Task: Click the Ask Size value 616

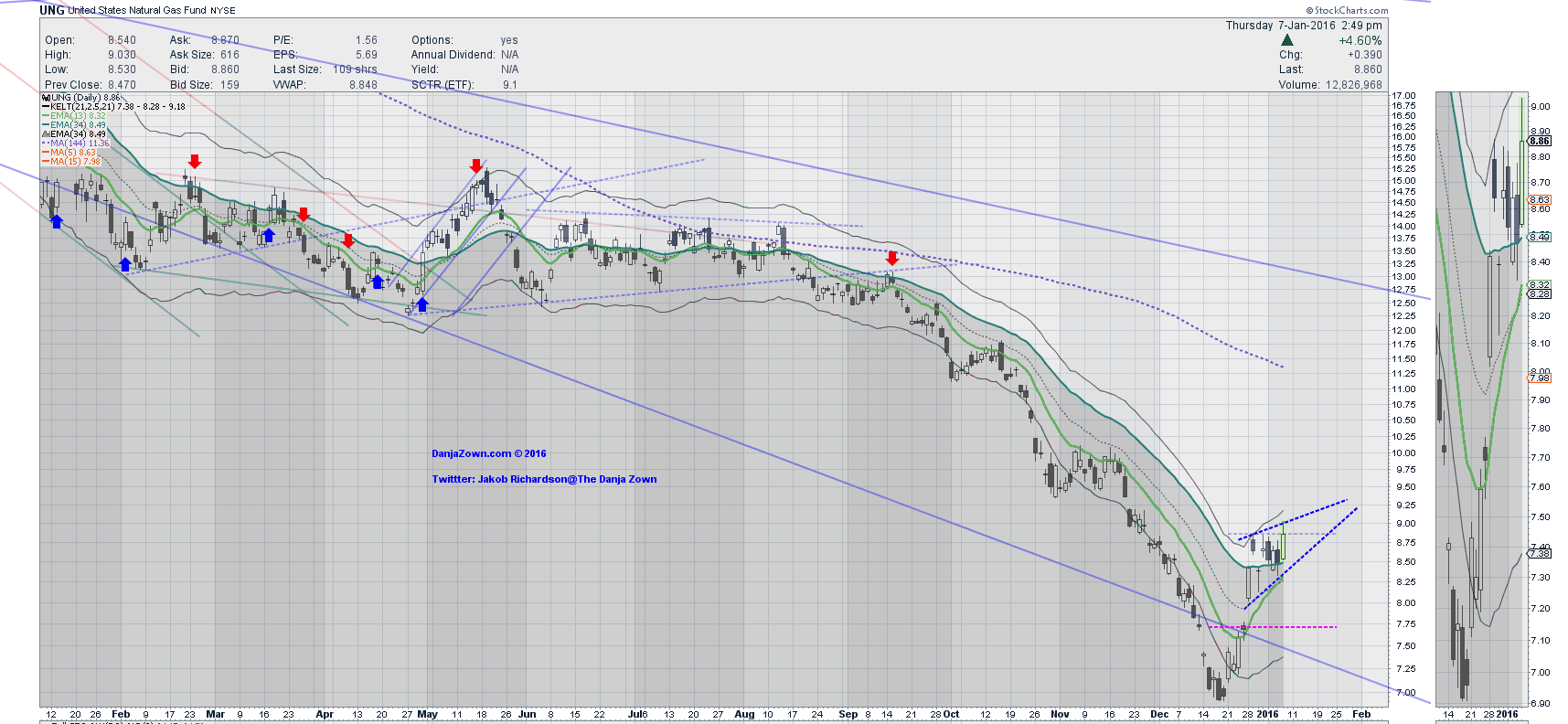Action: (x=229, y=55)
